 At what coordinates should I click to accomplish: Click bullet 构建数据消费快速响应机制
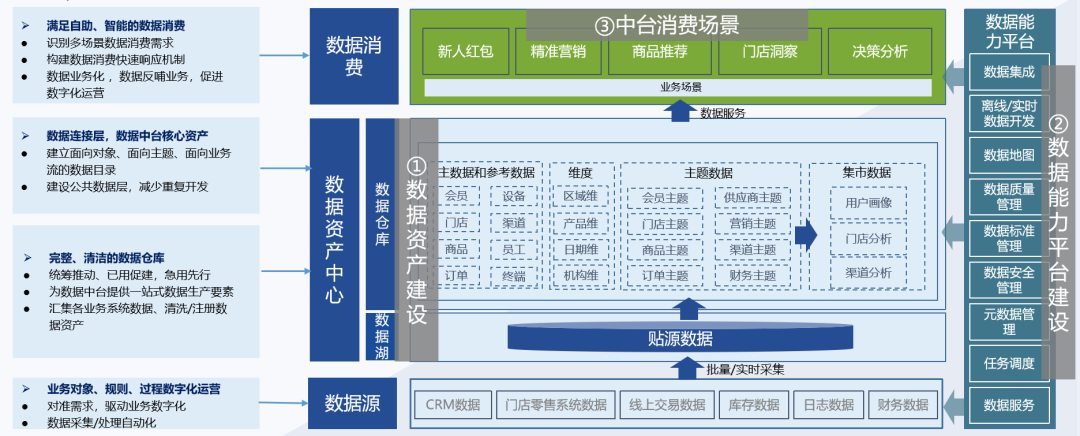point(116,59)
